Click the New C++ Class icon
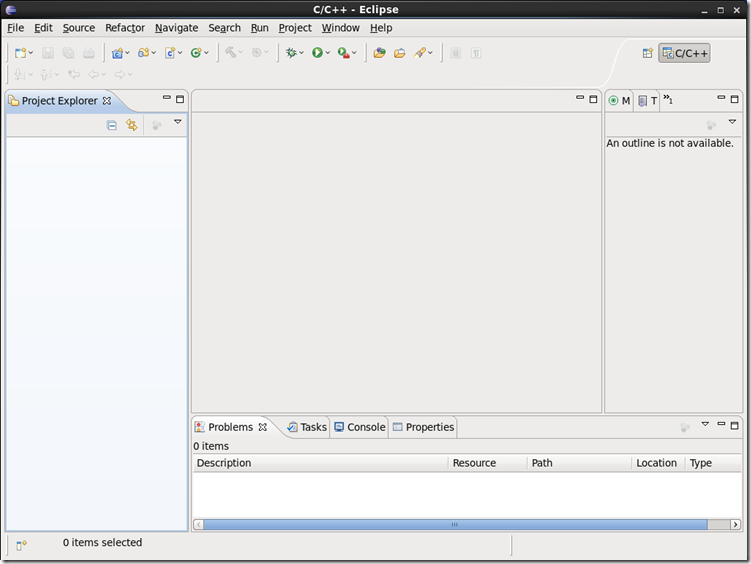The image size is (751, 564). [196, 53]
